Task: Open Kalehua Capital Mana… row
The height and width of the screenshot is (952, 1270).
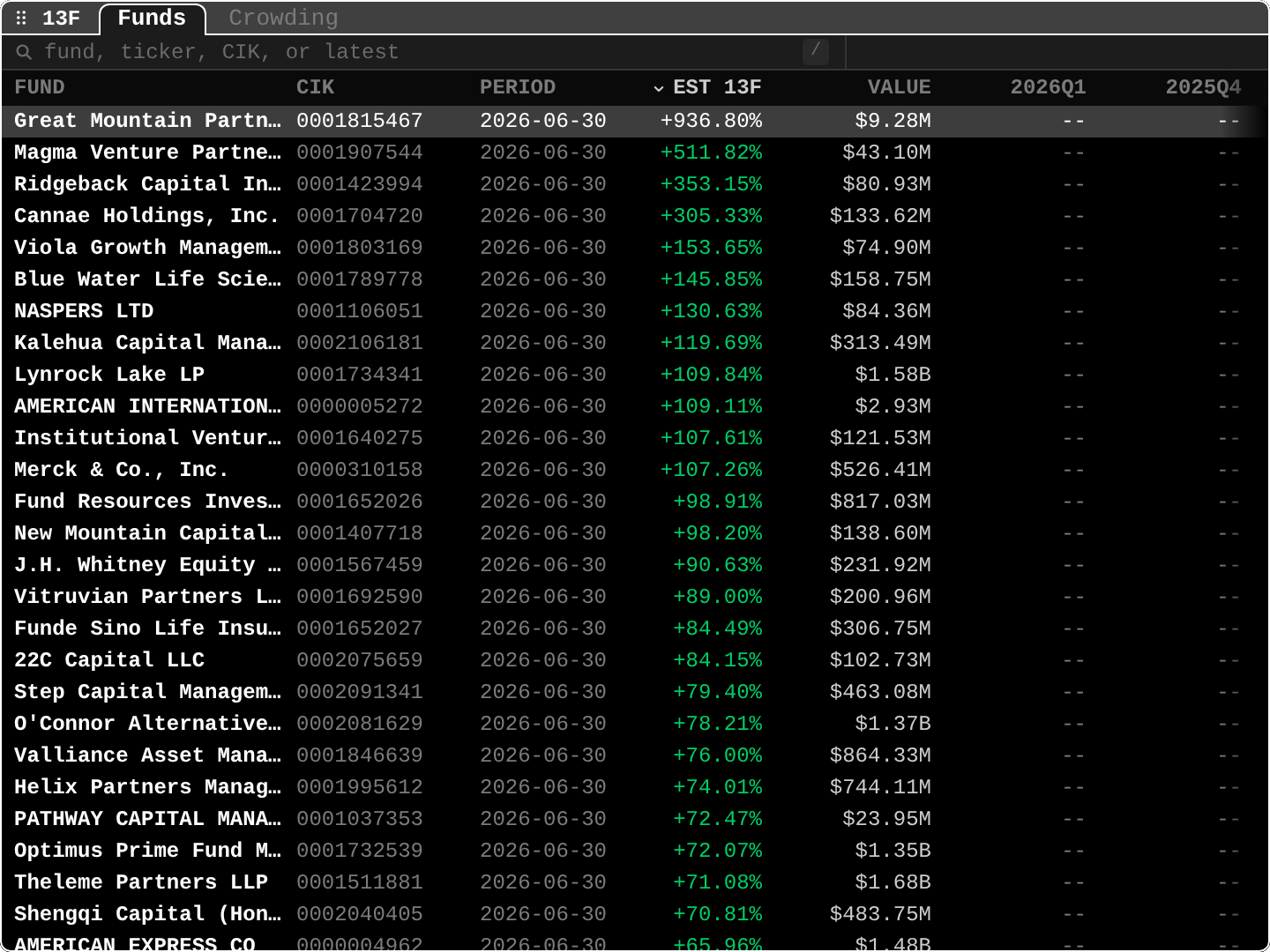Action: [635, 343]
